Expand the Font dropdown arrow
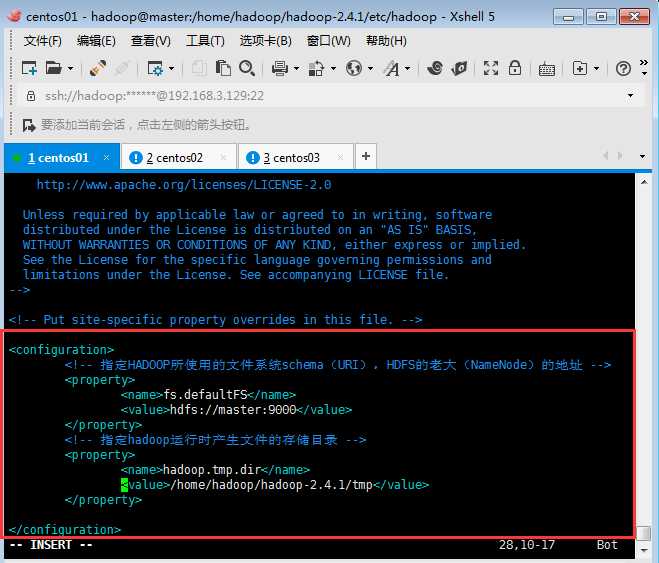 (407, 68)
